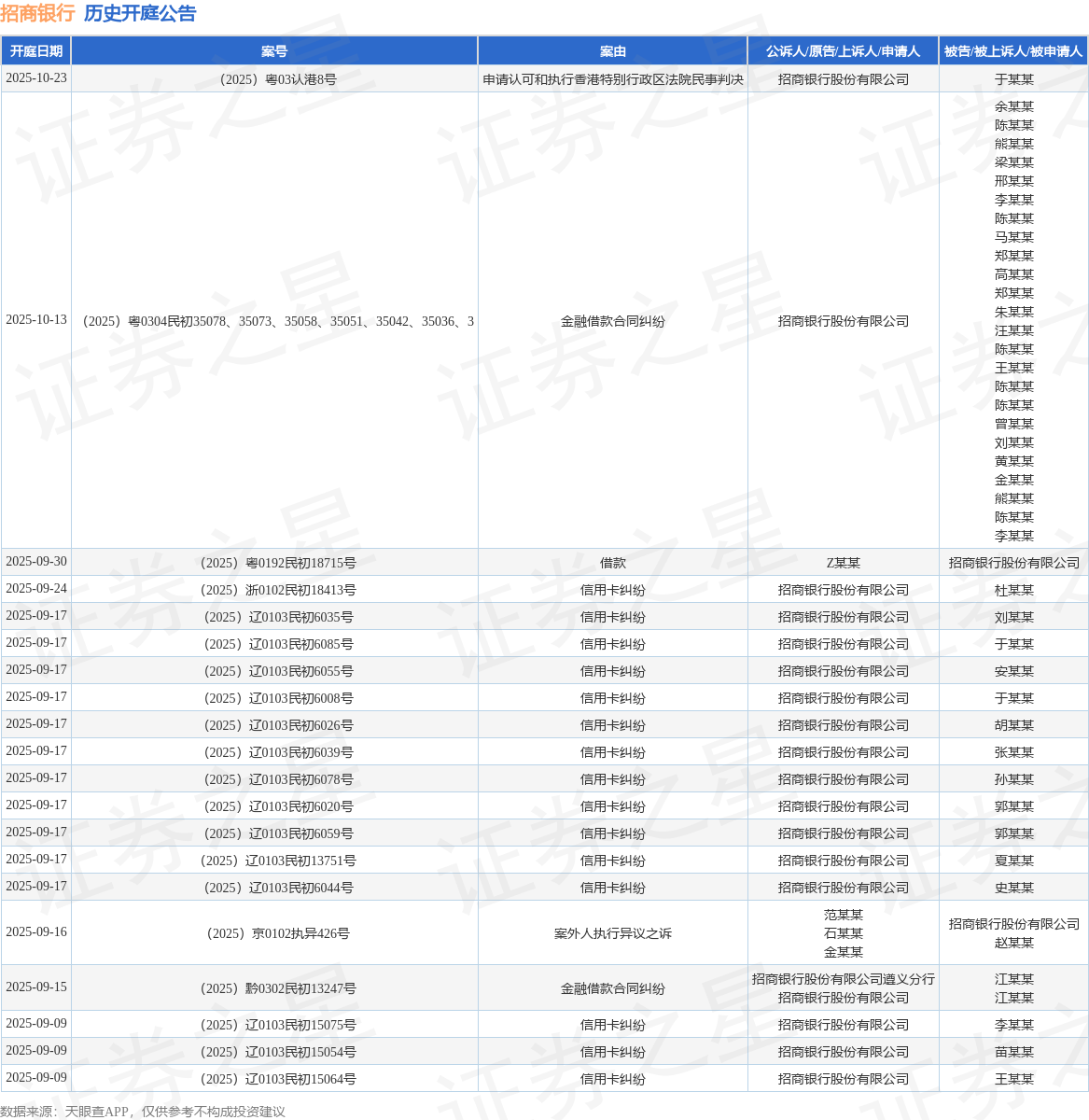Click case number 辽0103民初15075号
The image size is (1089, 1120).
click(274, 1025)
